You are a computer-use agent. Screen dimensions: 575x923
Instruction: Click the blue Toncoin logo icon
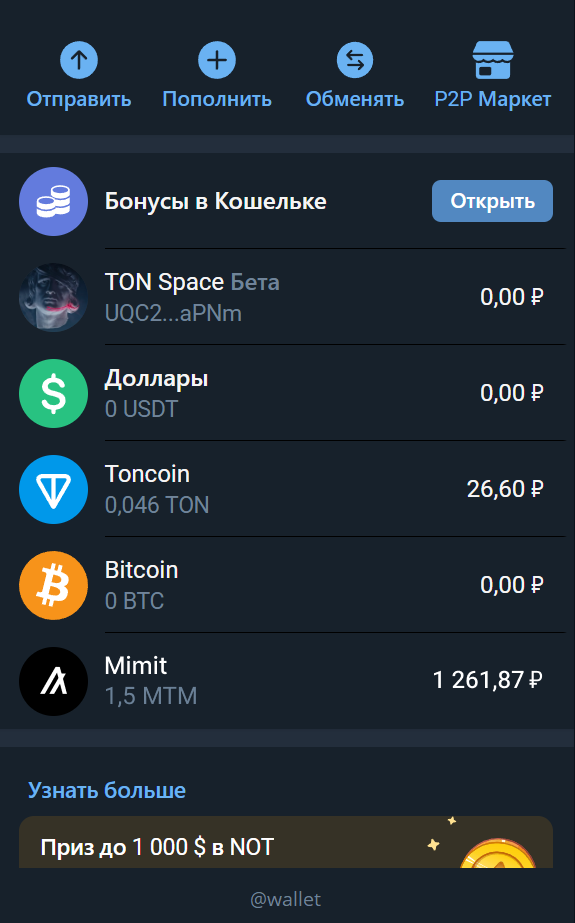[54, 489]
